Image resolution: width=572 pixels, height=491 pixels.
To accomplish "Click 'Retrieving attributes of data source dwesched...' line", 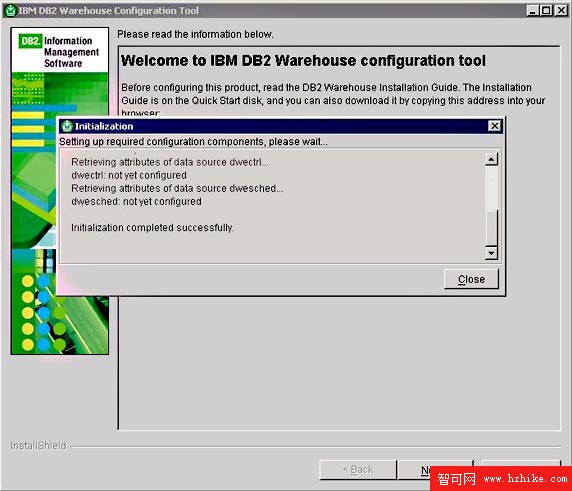I will tap(177, 188).
